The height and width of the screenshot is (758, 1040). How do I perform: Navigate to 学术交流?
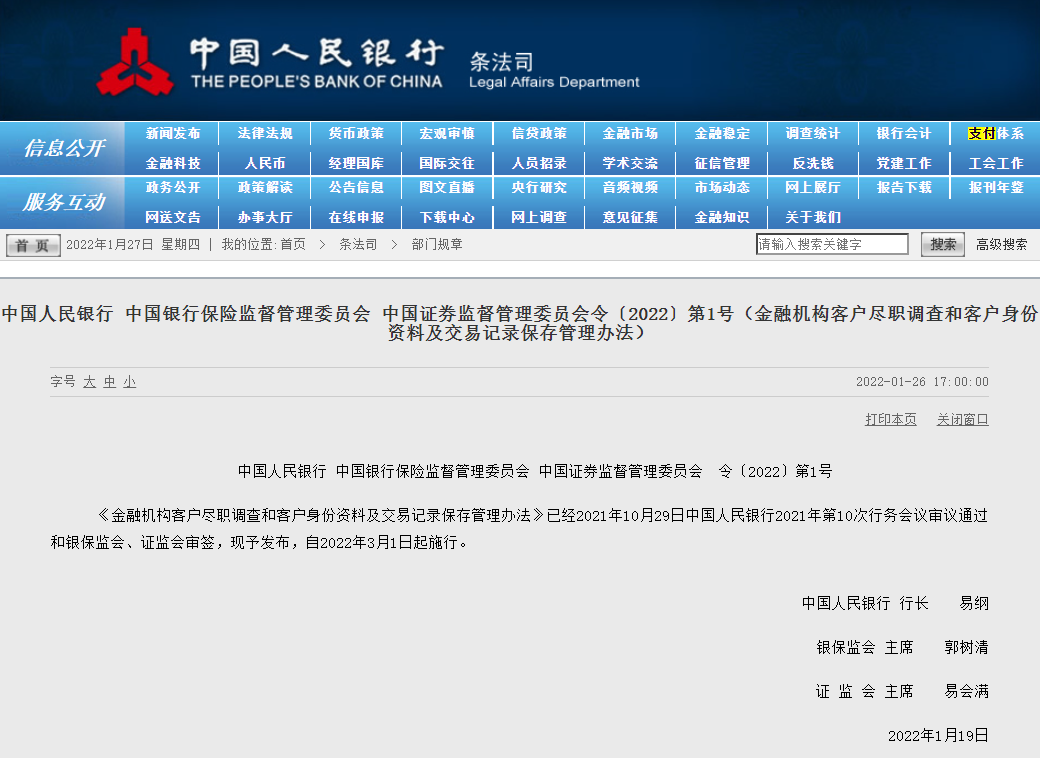click(630, 163)
